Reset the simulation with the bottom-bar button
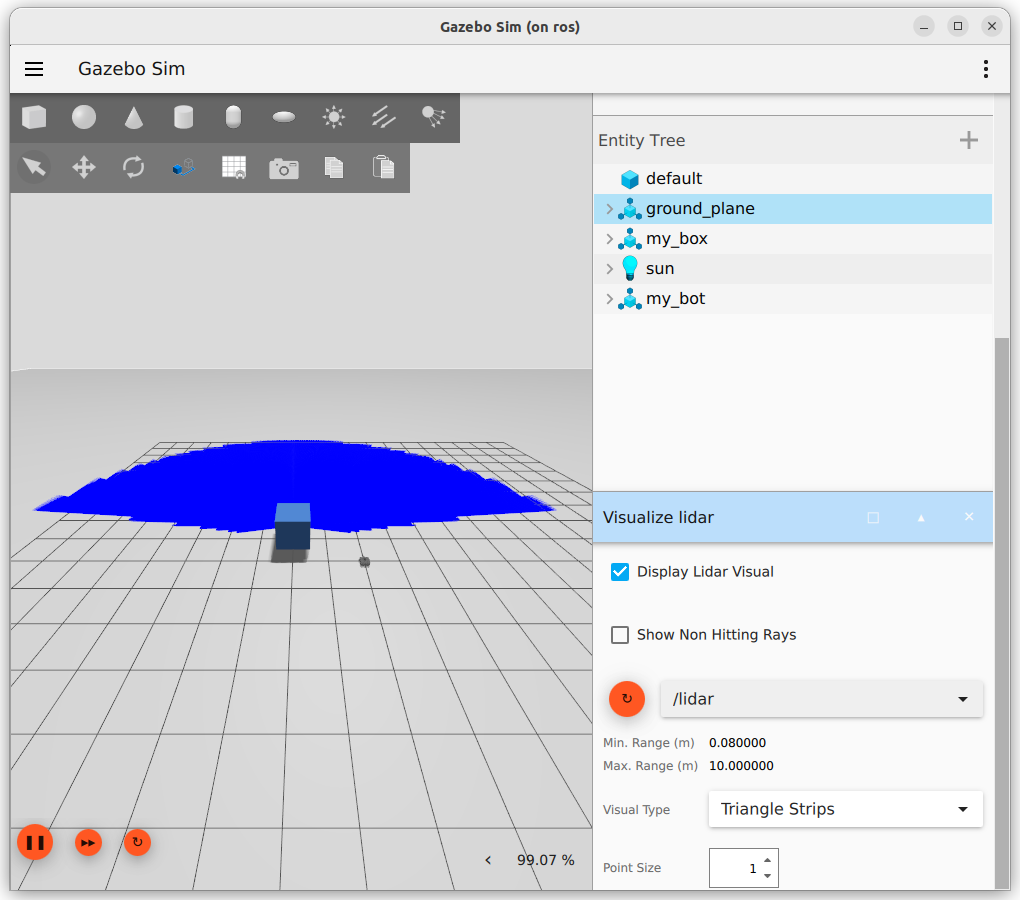The height and width of the screenshot is (900, 1020). coord(137,843)
